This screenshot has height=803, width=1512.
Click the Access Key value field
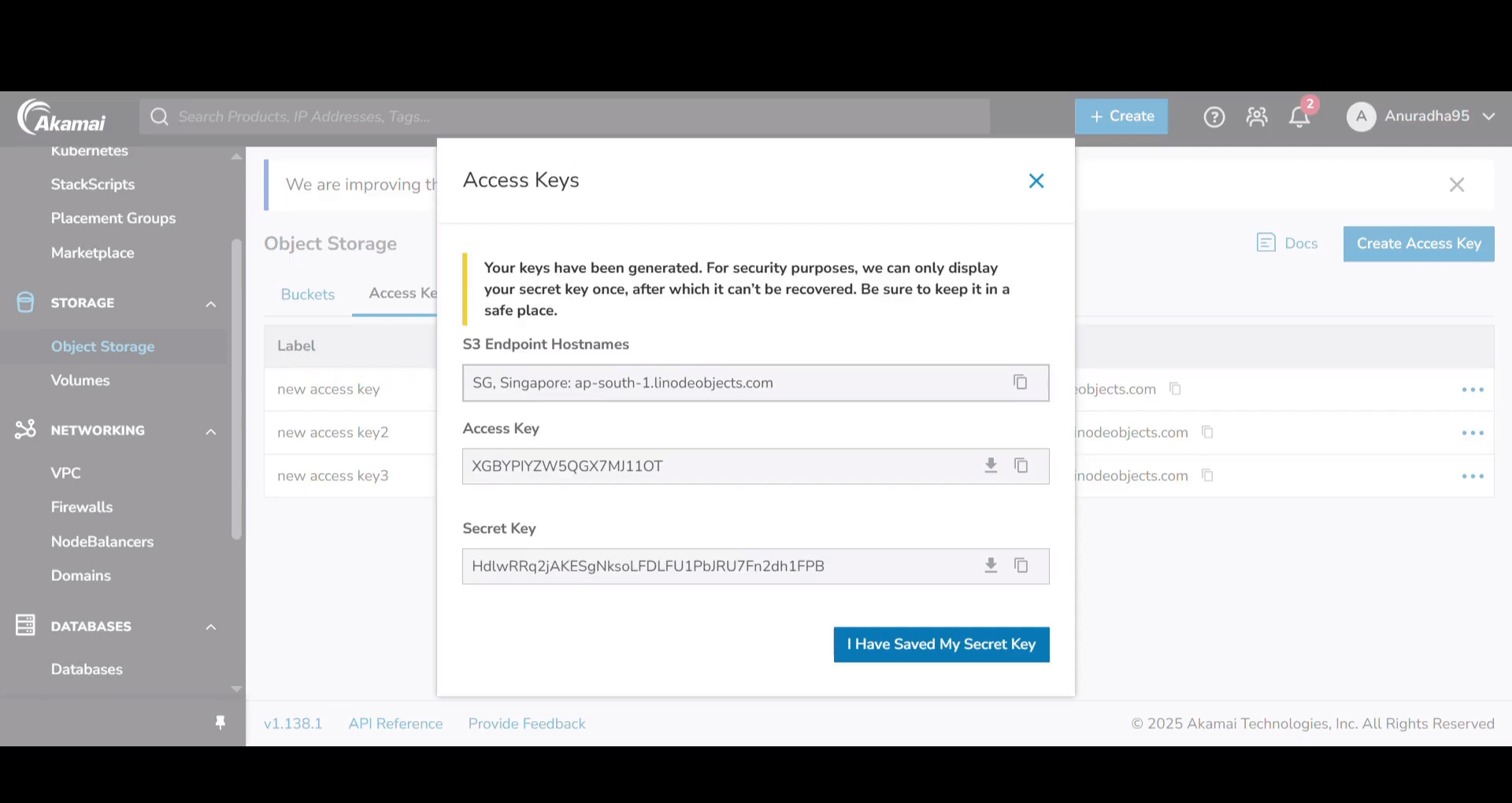[756, 466]
